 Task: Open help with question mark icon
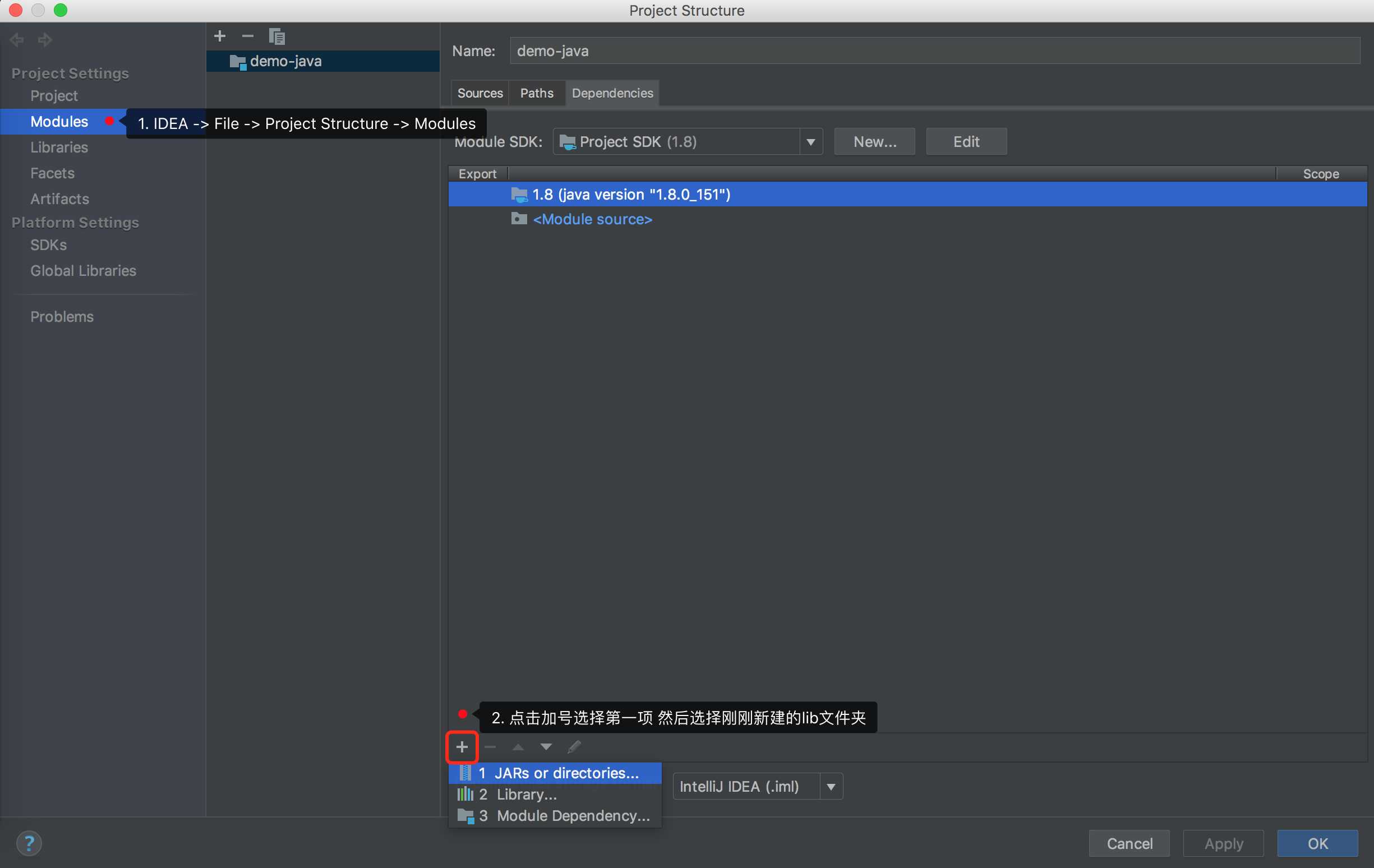pos(29,843)
